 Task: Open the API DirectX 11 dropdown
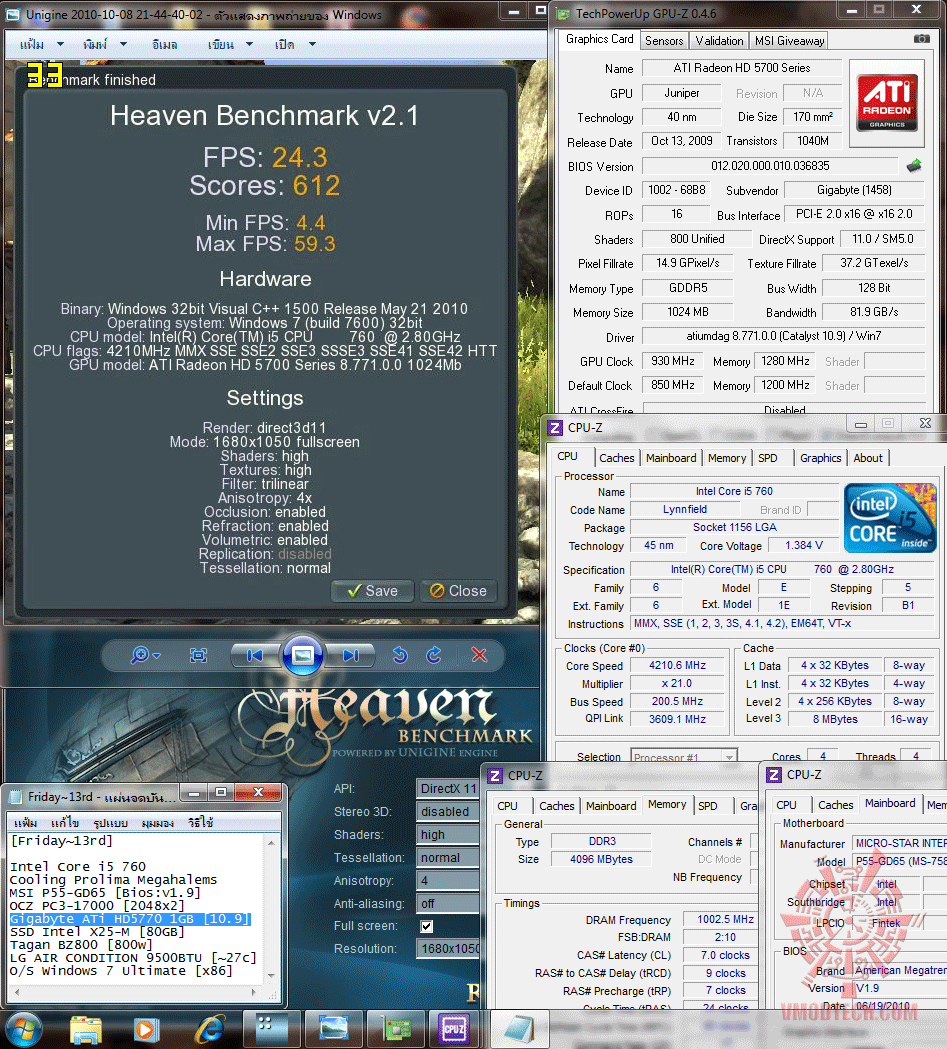448,789
